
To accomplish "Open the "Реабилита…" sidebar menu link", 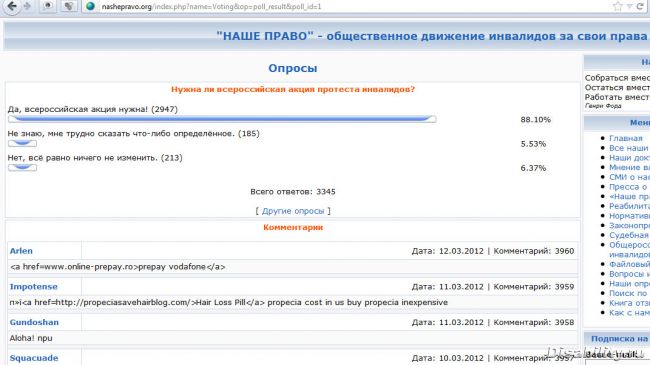I will 629,206.
